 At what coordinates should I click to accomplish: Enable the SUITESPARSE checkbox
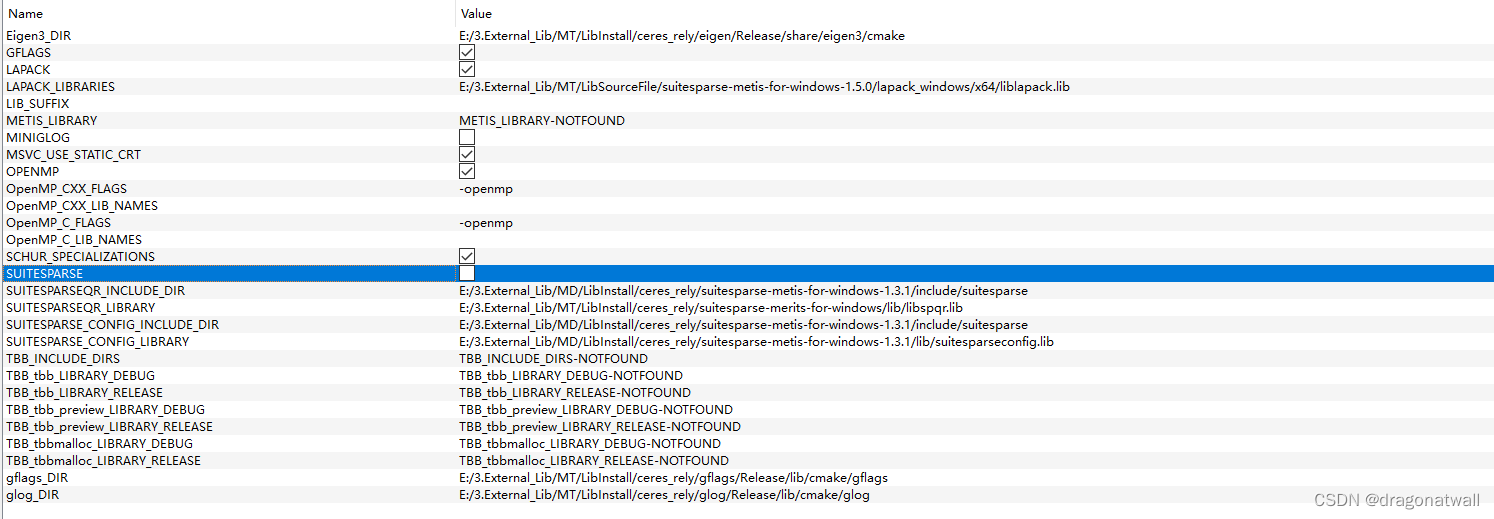coord(467,273)
